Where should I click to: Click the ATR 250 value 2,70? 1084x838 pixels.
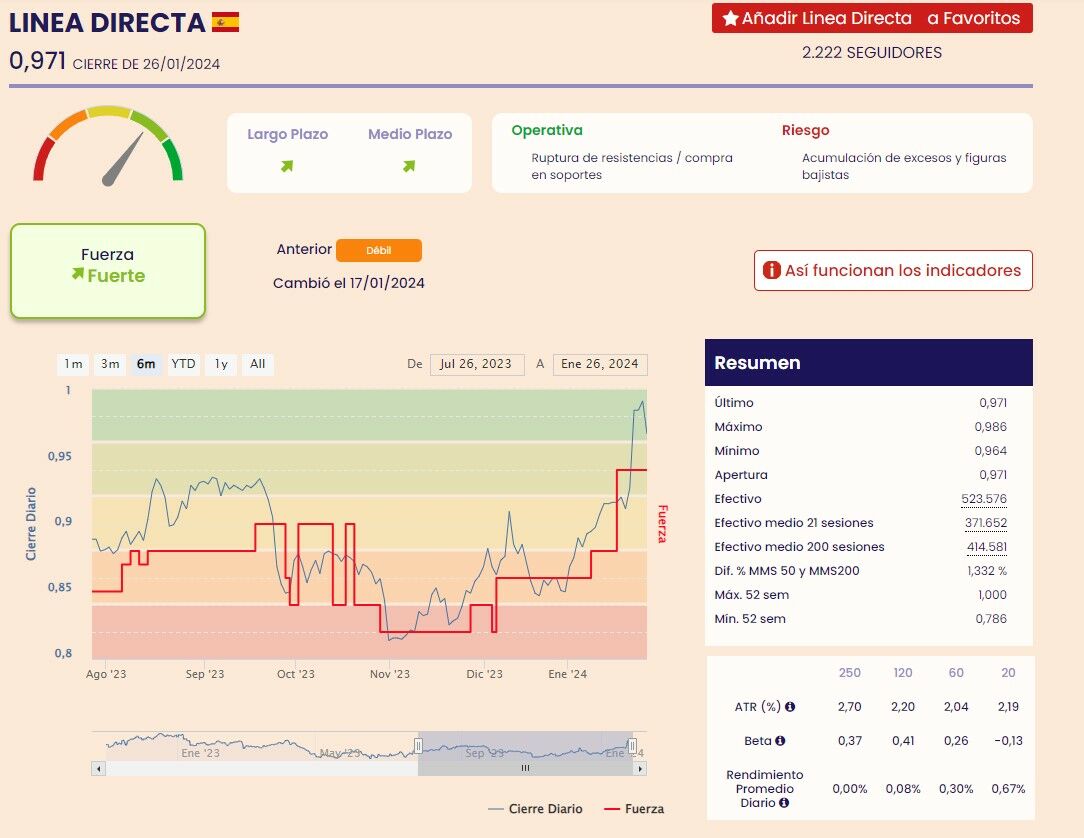pos(850,707)
